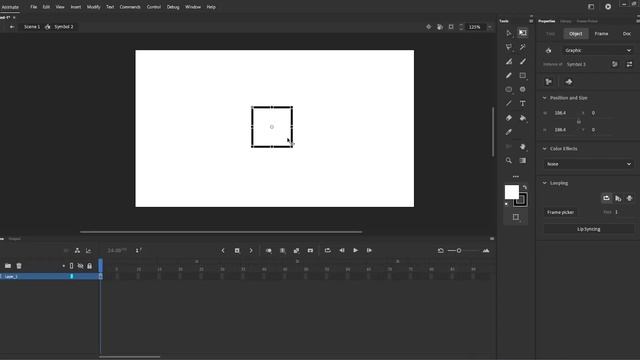The image size is (640, 360).
Task: Collapse the Looping section
Action: click(x=544, y=183)
